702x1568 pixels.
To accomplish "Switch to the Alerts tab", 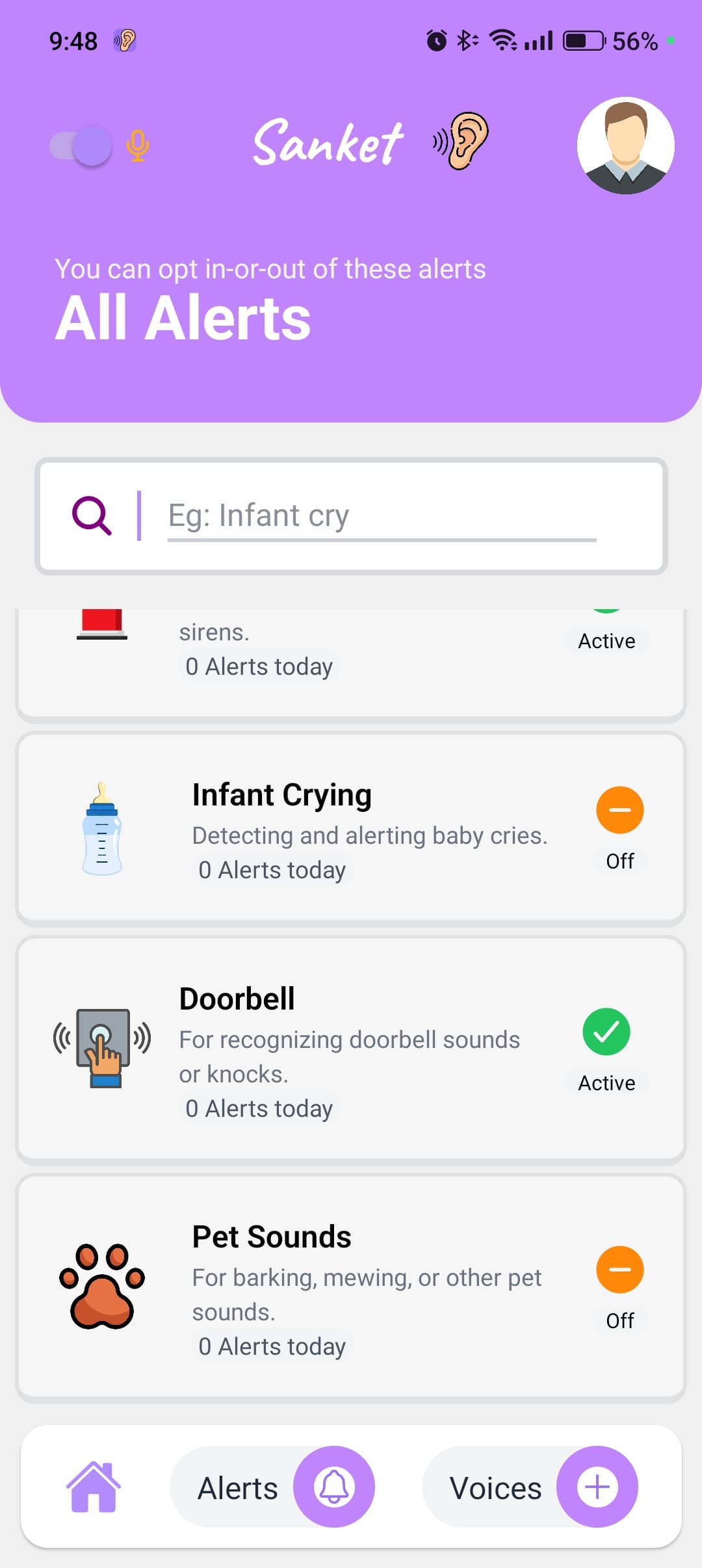I will pos(238,1488).
